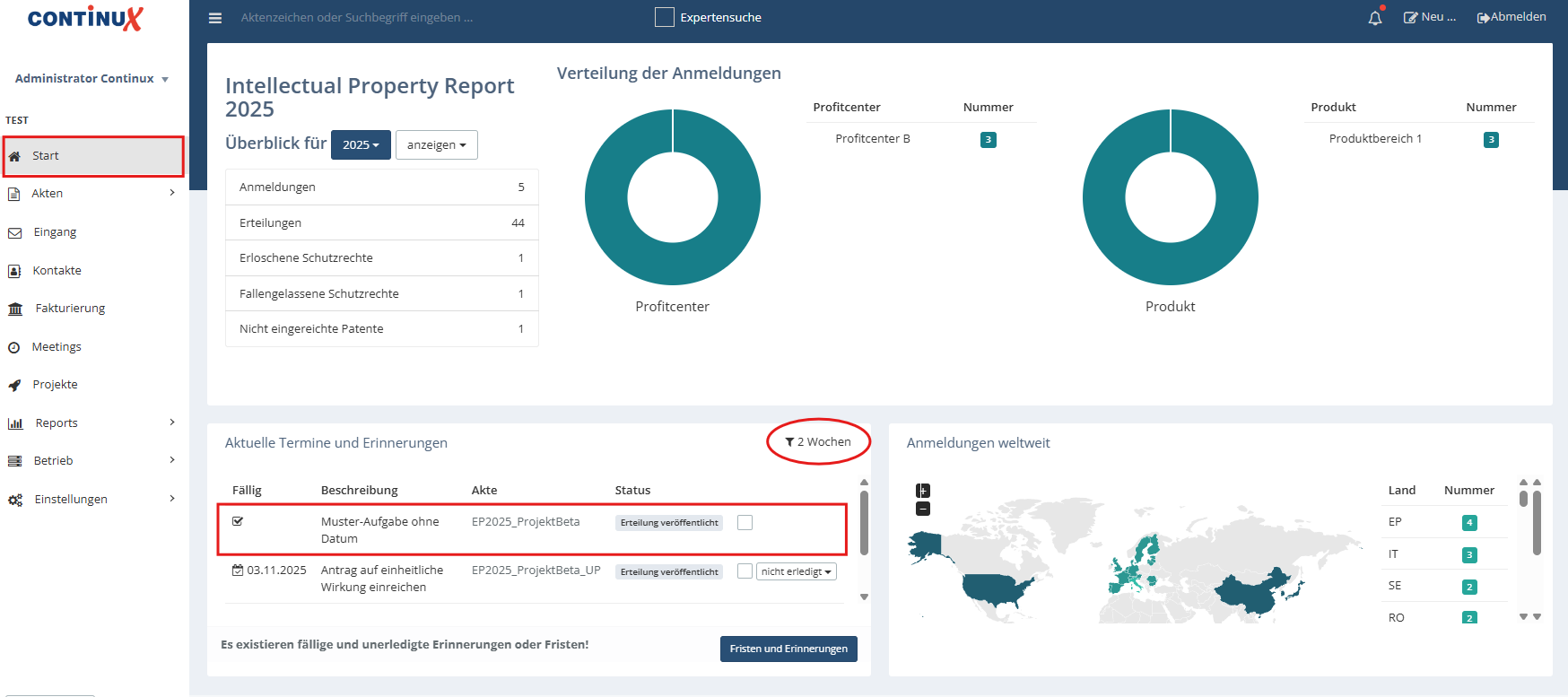Screen dimensions: 1568x697
Task: Enable the Expertensuche checkbox
Action: pos(664,17)
